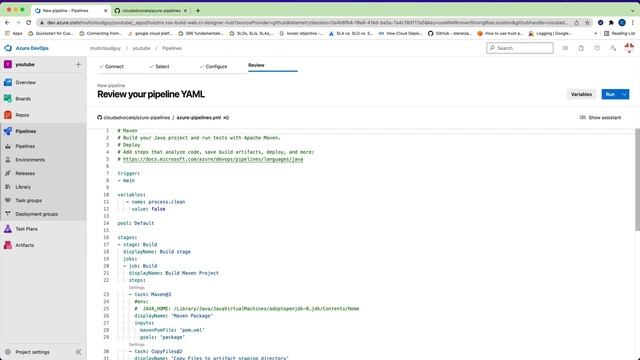Open the Pipelines sub-item under Pipelines
The height and width of the screenshot is (360, 640).
point(25,146)
